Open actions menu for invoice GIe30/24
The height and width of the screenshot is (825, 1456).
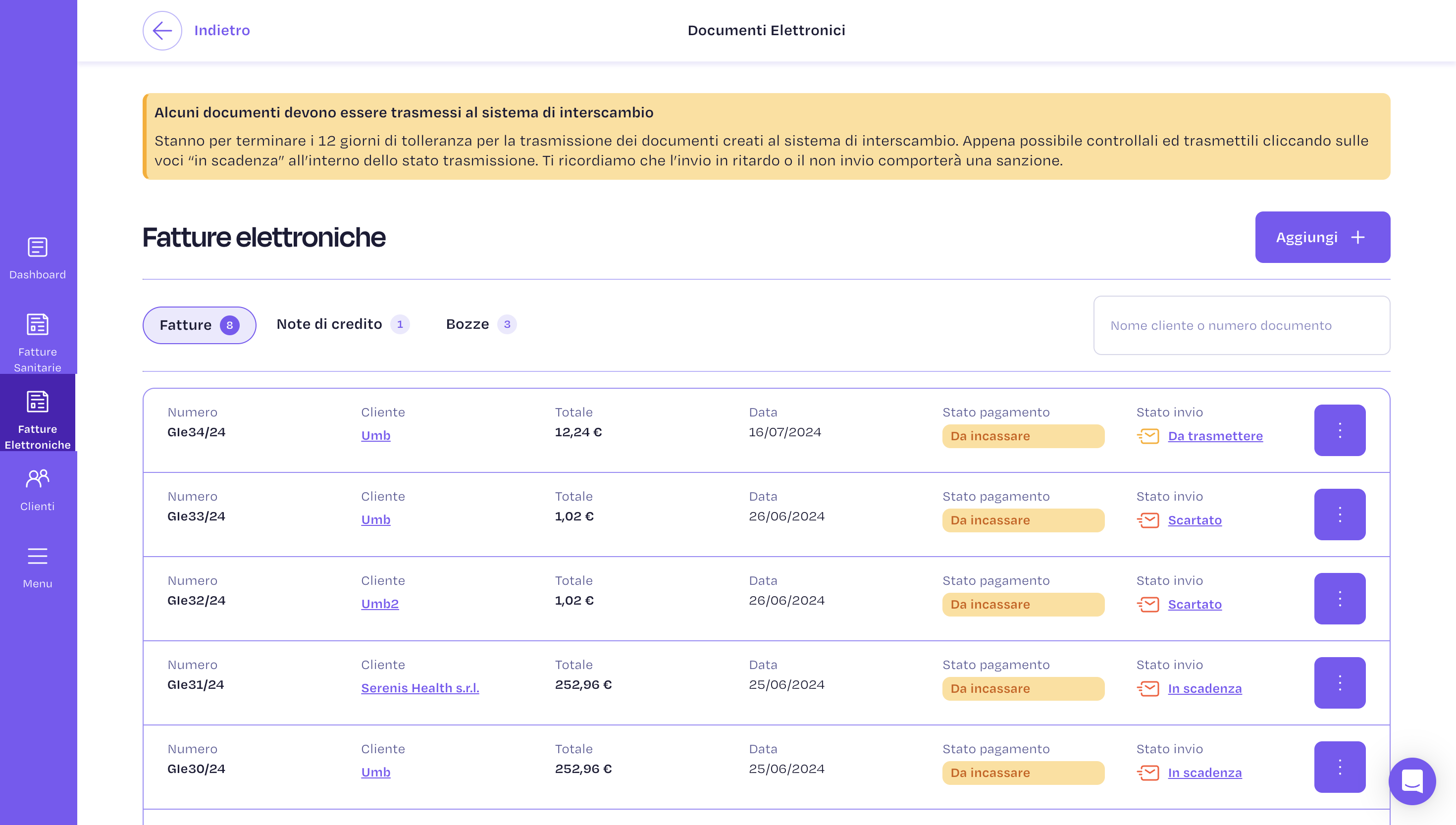1339,767
